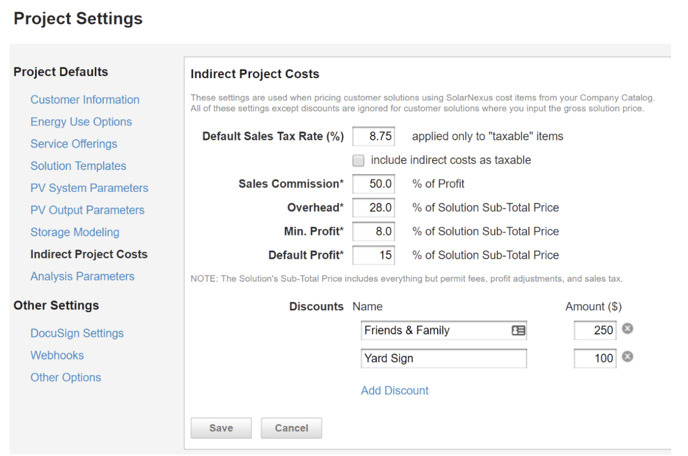Click the Yard Sign amount field
Screen dimensions: 688x456
tap(594, 358)
